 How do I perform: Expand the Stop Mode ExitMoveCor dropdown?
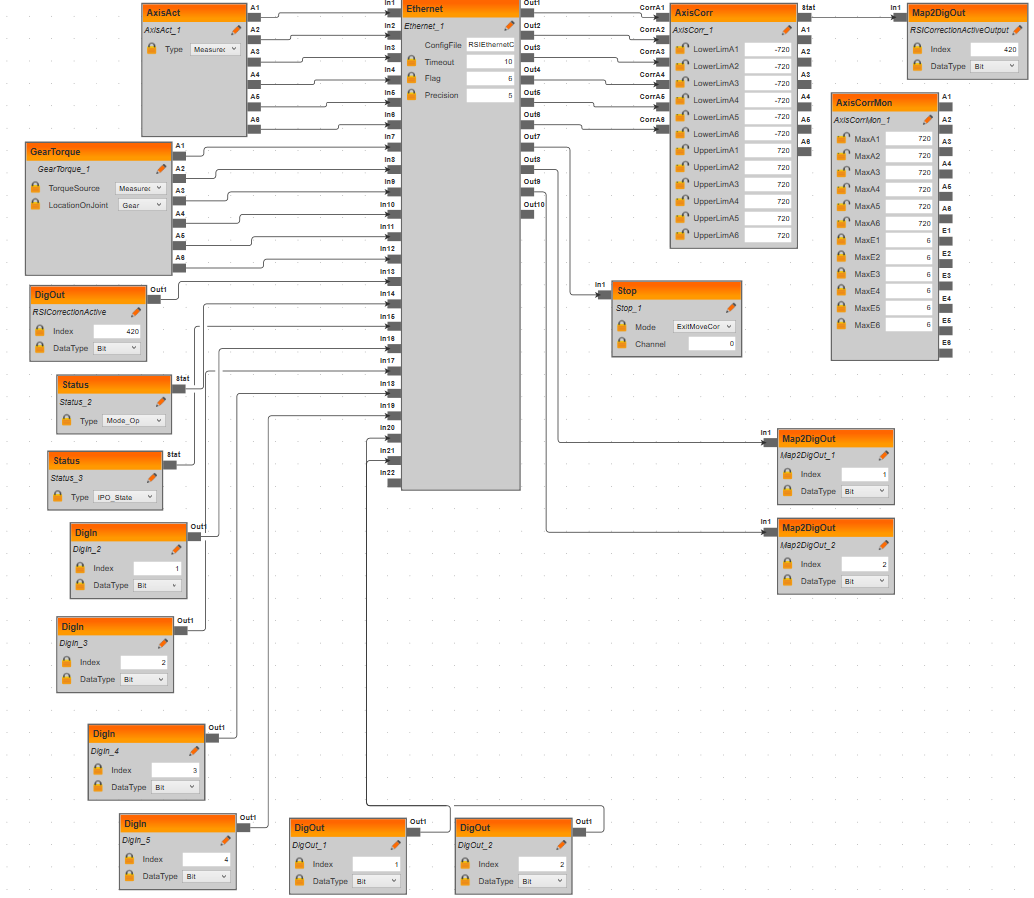704,327
